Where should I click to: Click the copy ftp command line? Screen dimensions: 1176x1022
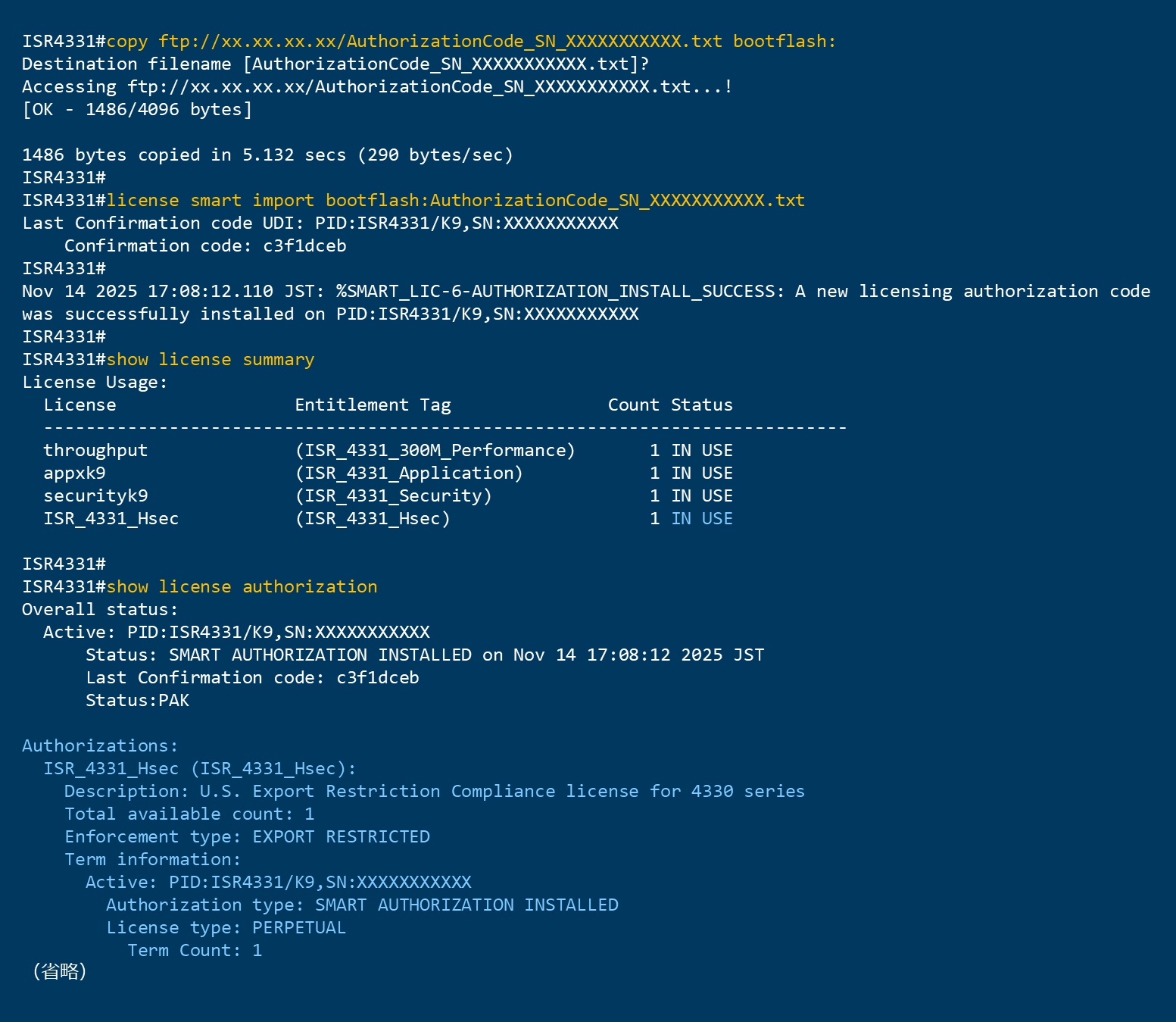coord(470,41)
